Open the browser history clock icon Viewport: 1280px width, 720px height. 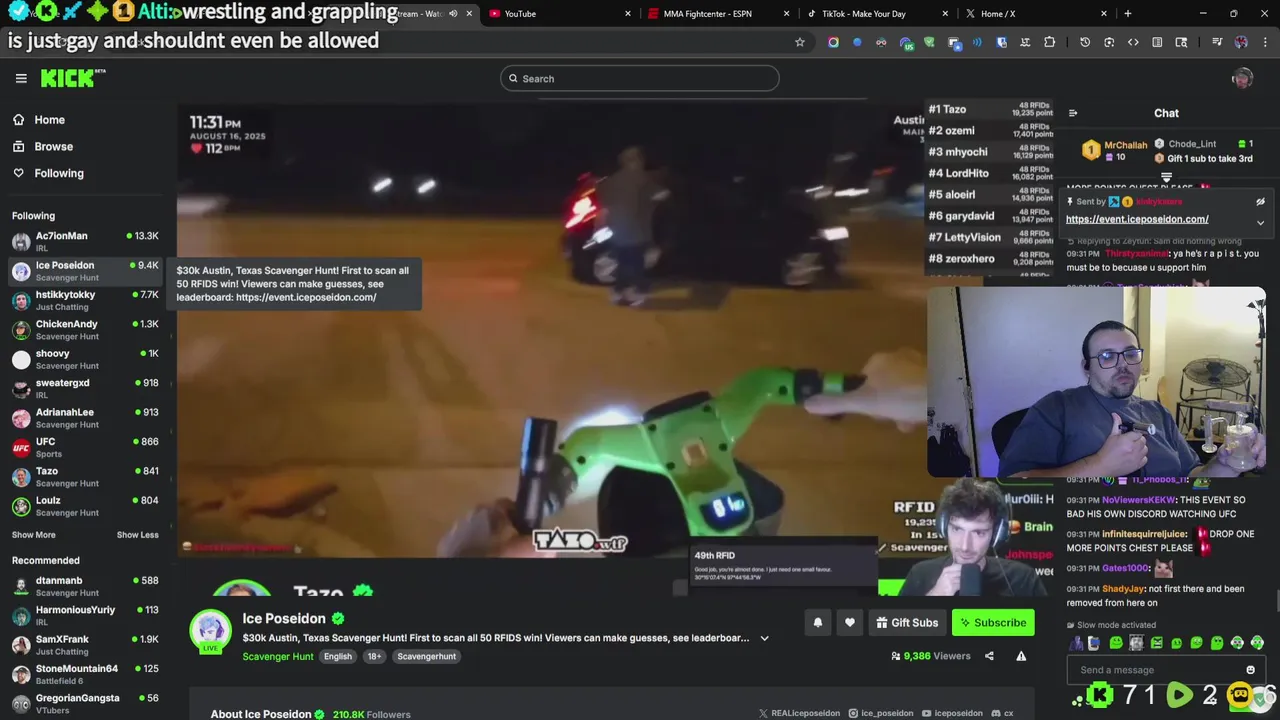(1085, 42)
